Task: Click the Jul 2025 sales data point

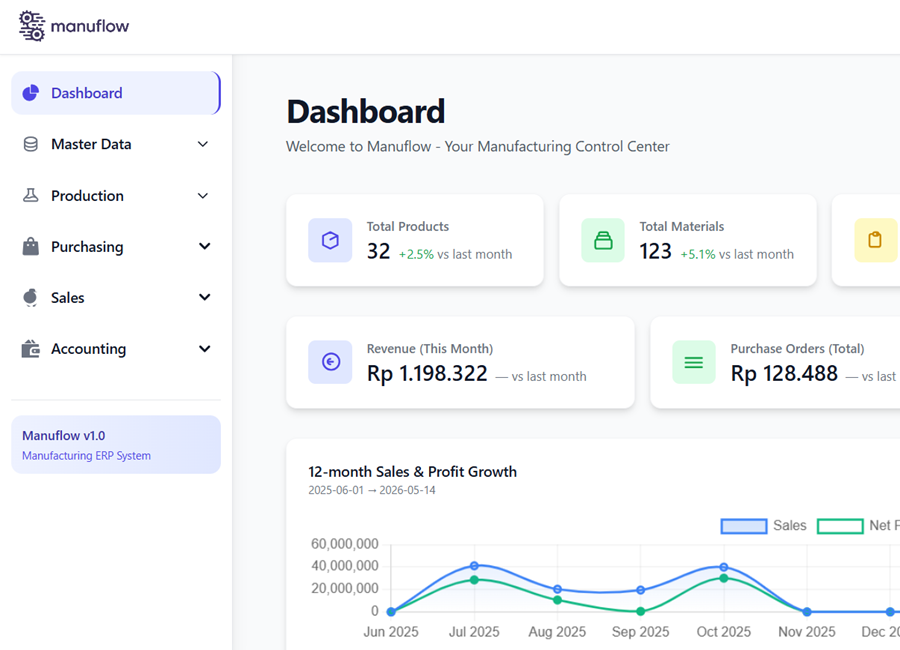Action: coord(474,566)
